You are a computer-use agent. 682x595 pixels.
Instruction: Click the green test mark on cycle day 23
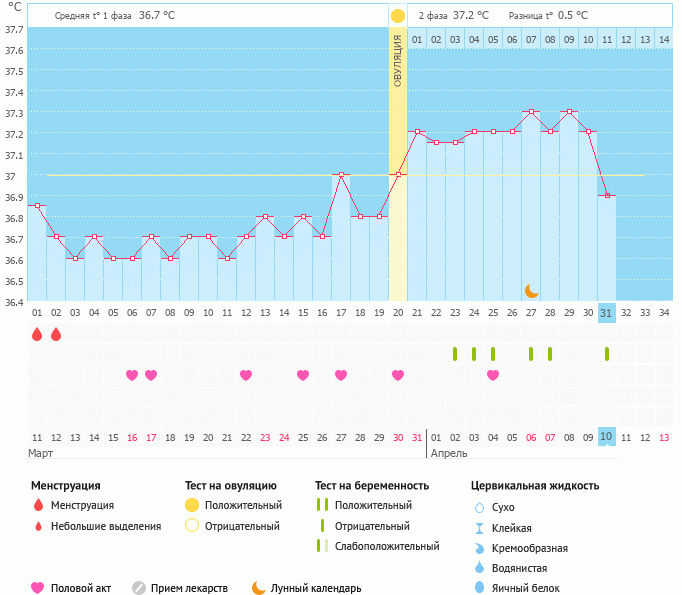pyautogui.click(x=455, y=354)
